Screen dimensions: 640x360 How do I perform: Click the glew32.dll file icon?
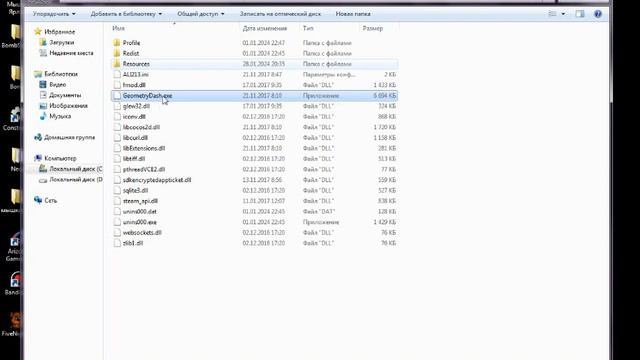(x=117, y=106)
